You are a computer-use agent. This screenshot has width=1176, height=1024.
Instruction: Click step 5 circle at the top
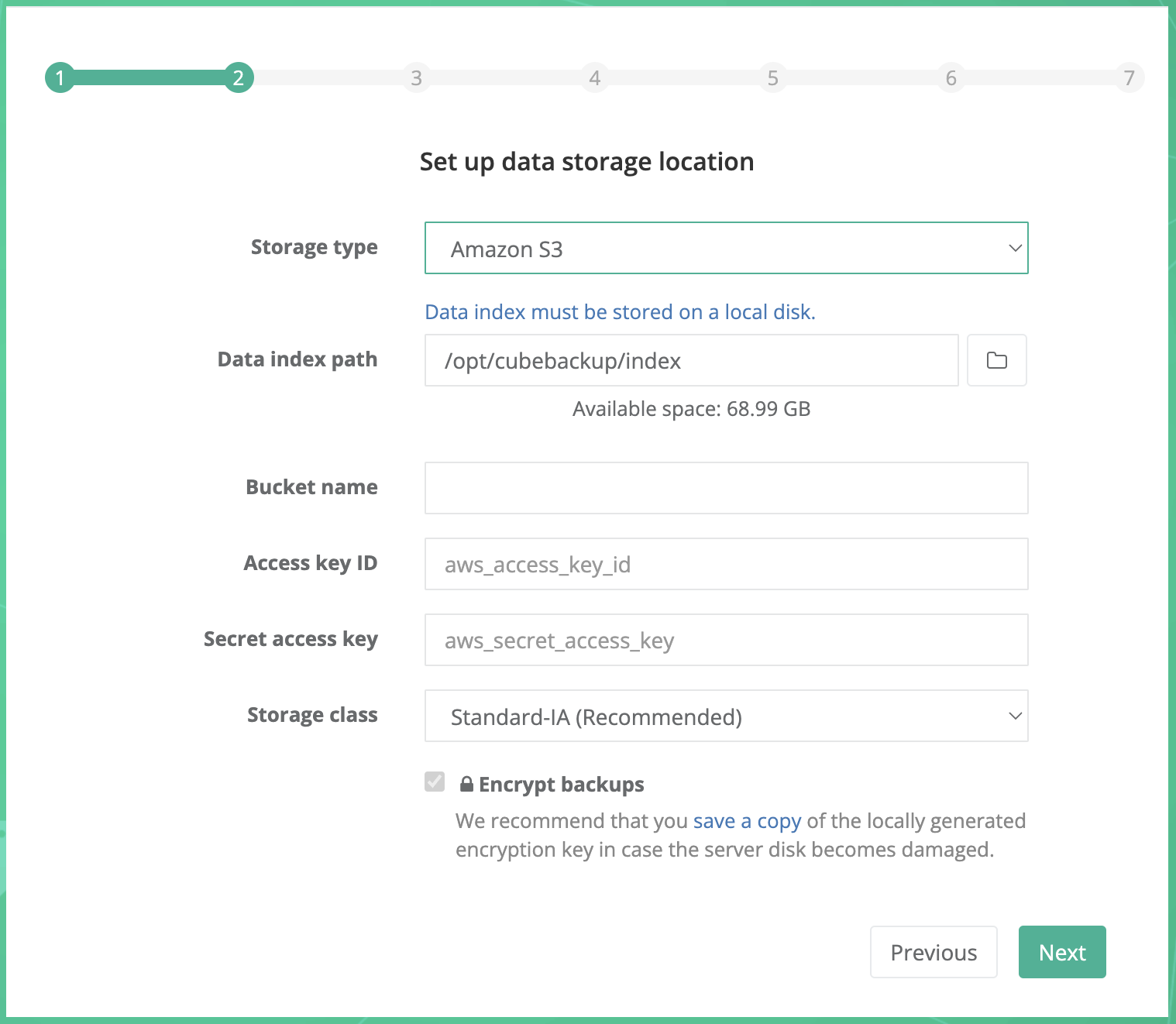(773, 77)
